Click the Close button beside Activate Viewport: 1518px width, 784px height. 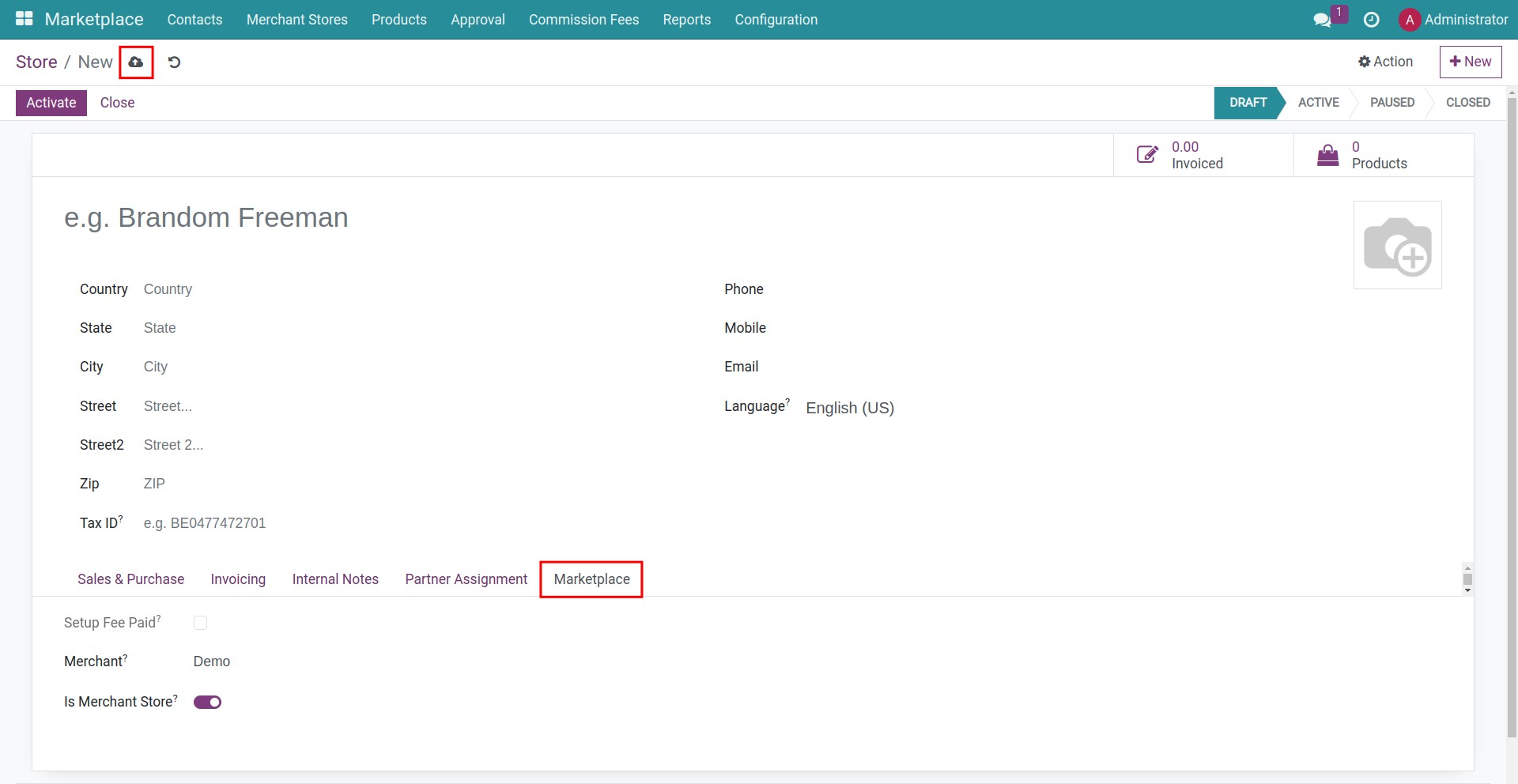pos(117,103)
